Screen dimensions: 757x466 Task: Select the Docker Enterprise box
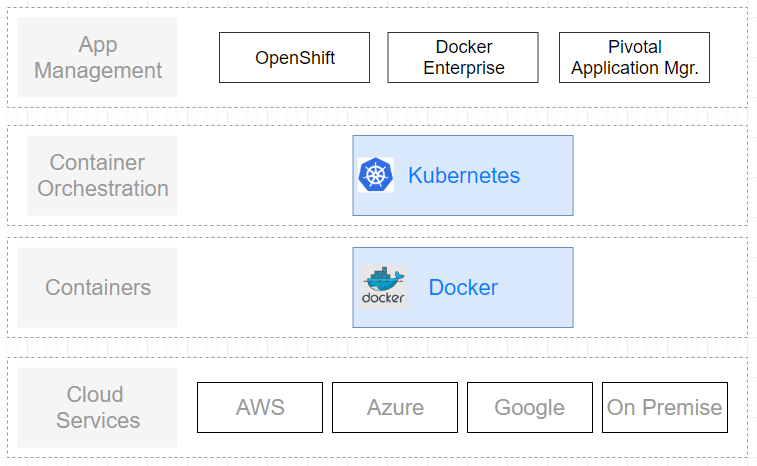pyautogui.click(x=463, y=57)
